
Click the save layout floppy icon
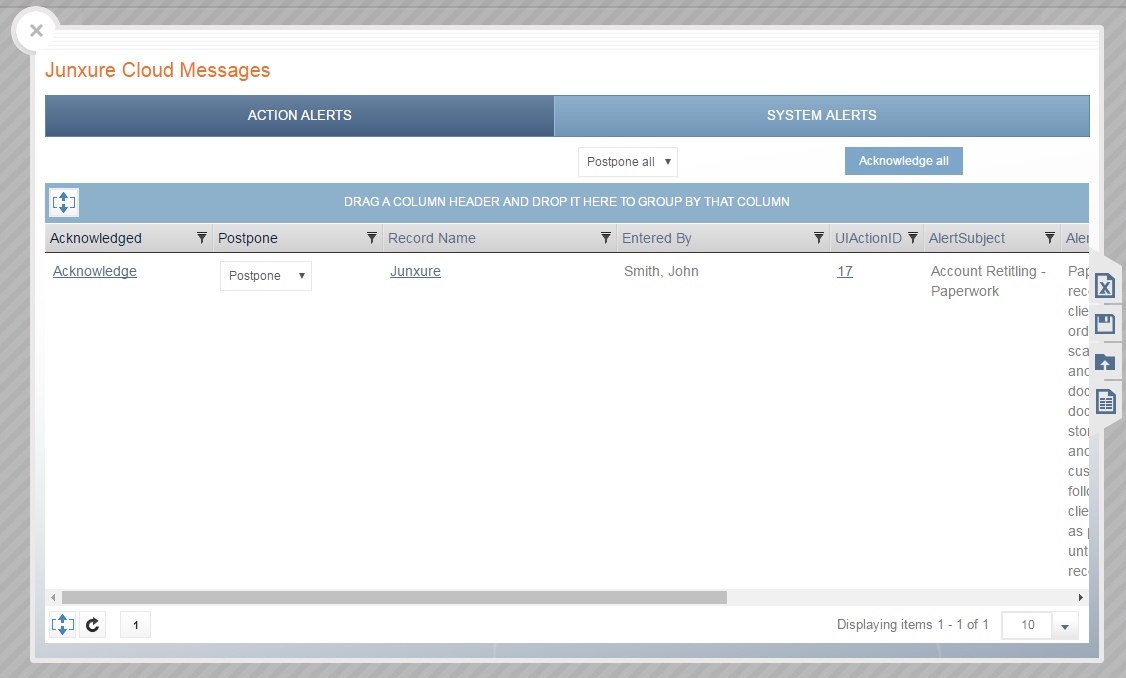pyautogui.click(x=1105, y=324)
